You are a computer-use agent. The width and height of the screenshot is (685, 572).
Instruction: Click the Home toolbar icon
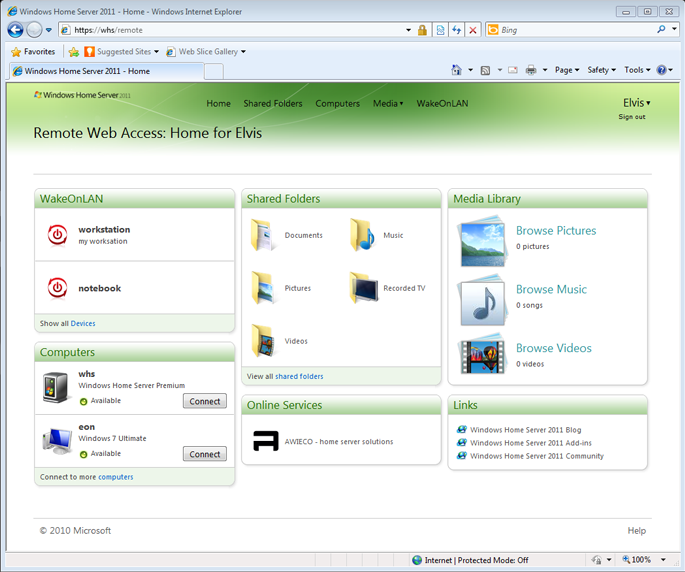pyautogui.click(x=456, y=70)
